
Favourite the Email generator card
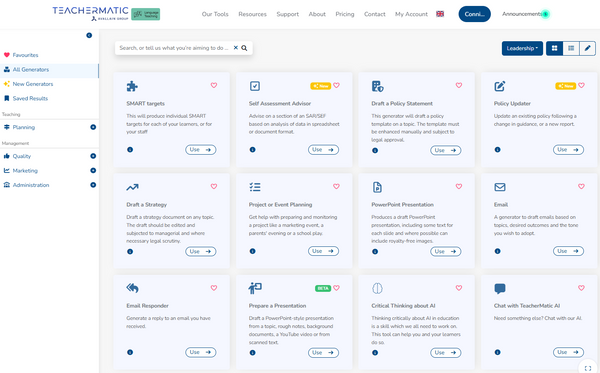click(x=581, y=186)
